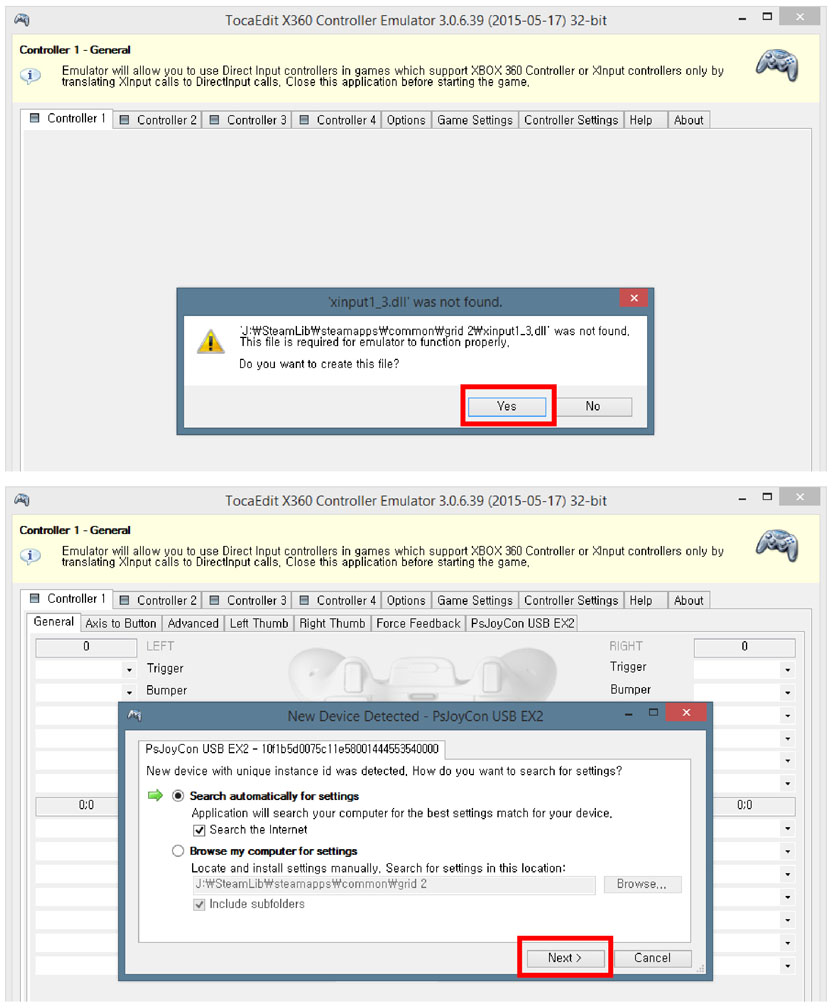Screen dimensions: 836x1008
Task: Maximize the New Device Detected dialog
Action: click(x=653, y=712)
